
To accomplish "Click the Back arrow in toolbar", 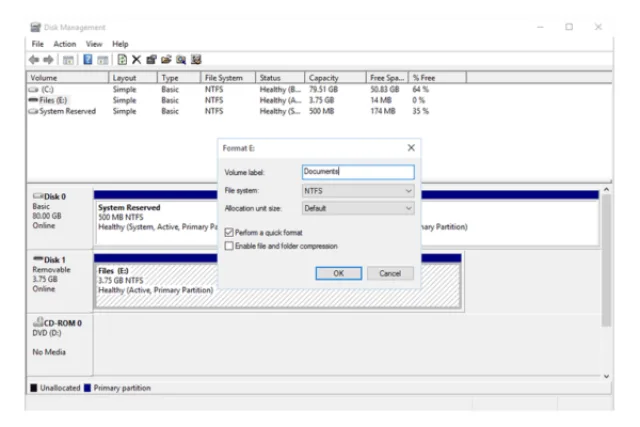I will click(34, 60).
